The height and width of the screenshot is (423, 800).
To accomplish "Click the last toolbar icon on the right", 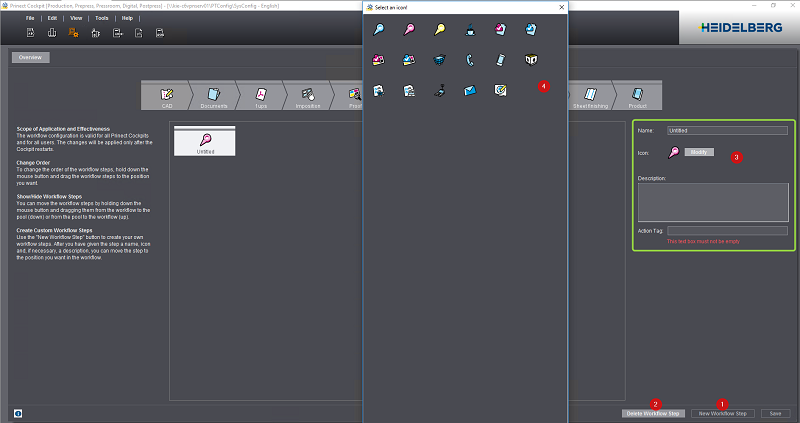I will click(x=160, y=33).
